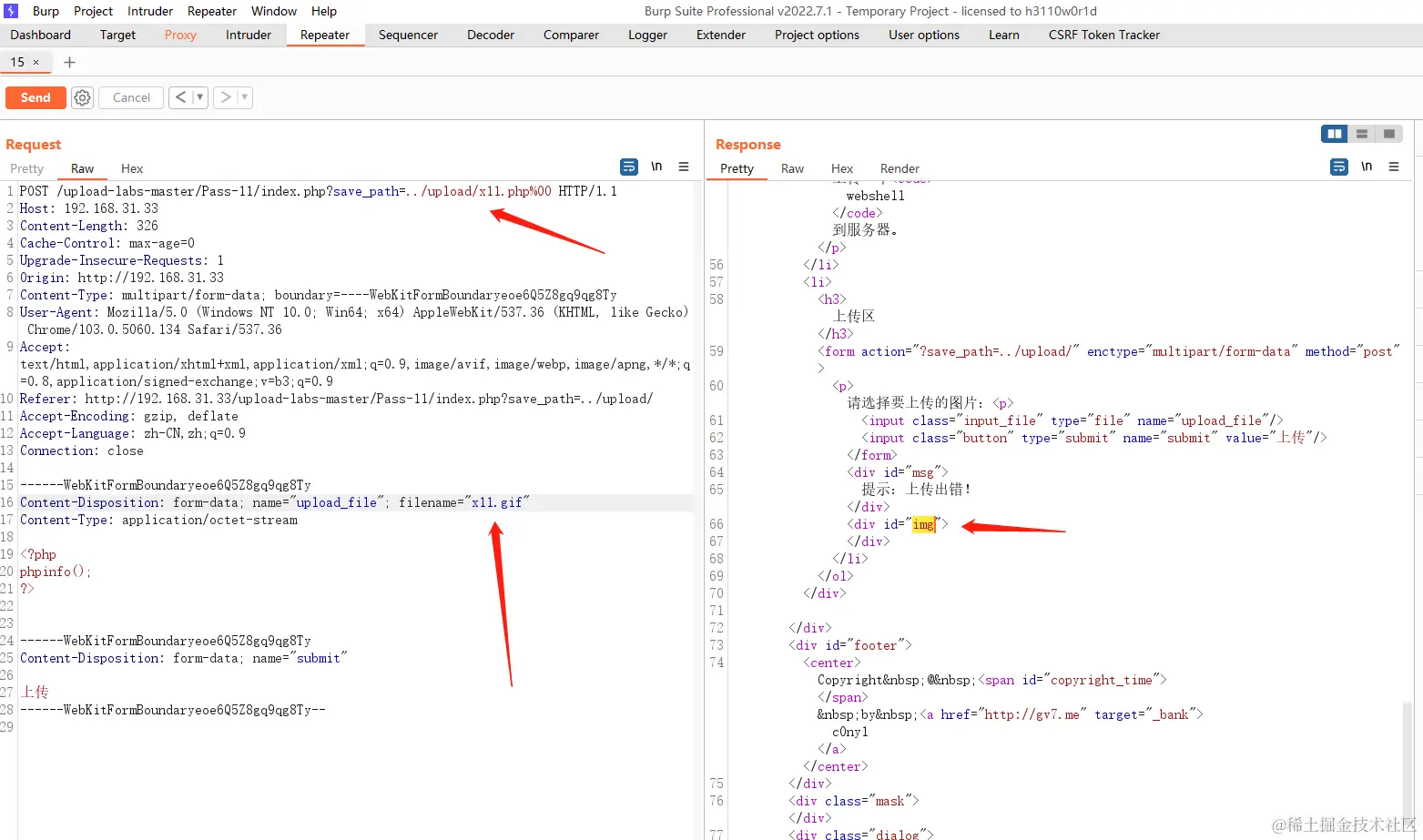Switch to the Logger tab
The height and width of the screenshot is (840, 1423).
(x=647, y=35)
